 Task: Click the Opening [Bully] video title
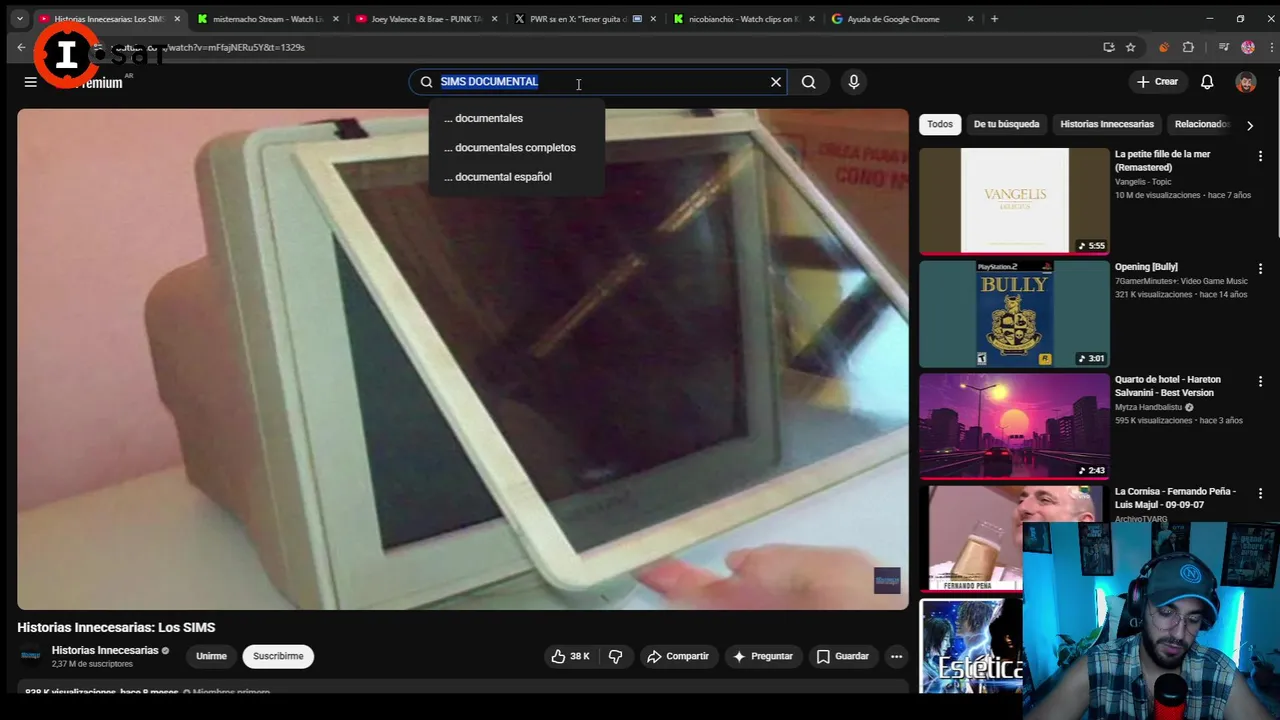click(1146, 267)
